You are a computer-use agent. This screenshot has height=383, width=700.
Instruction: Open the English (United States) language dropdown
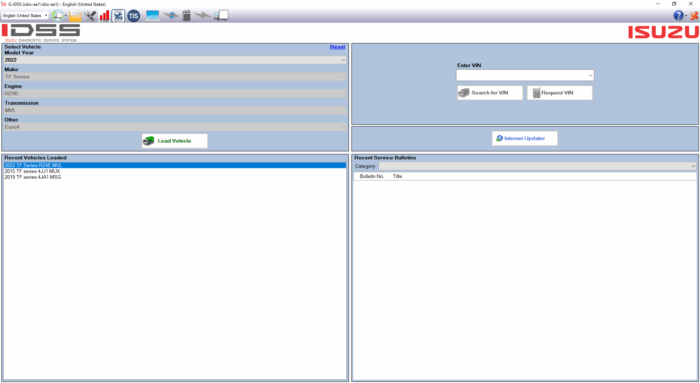pos(25,16)
